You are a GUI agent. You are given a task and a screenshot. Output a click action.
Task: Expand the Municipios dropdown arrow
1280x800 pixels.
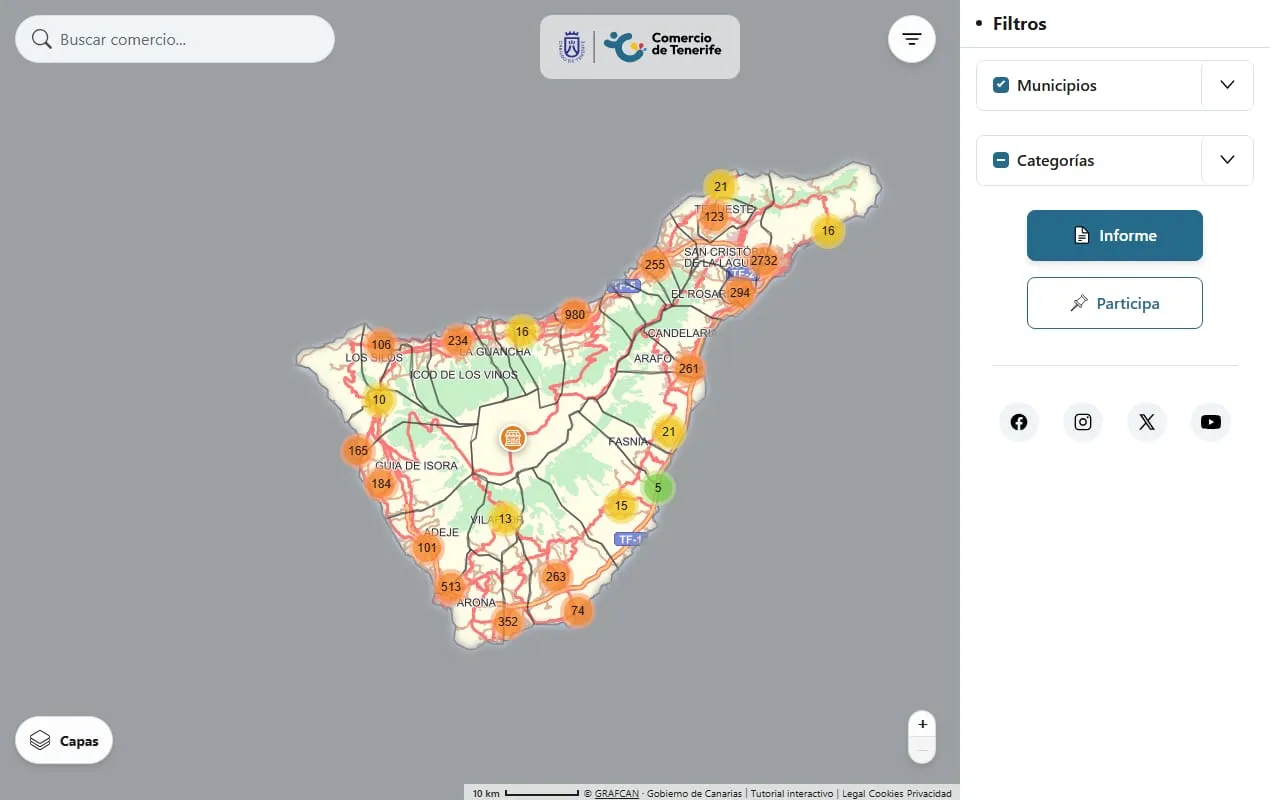pyautogui.click(x=1228, y=85)
